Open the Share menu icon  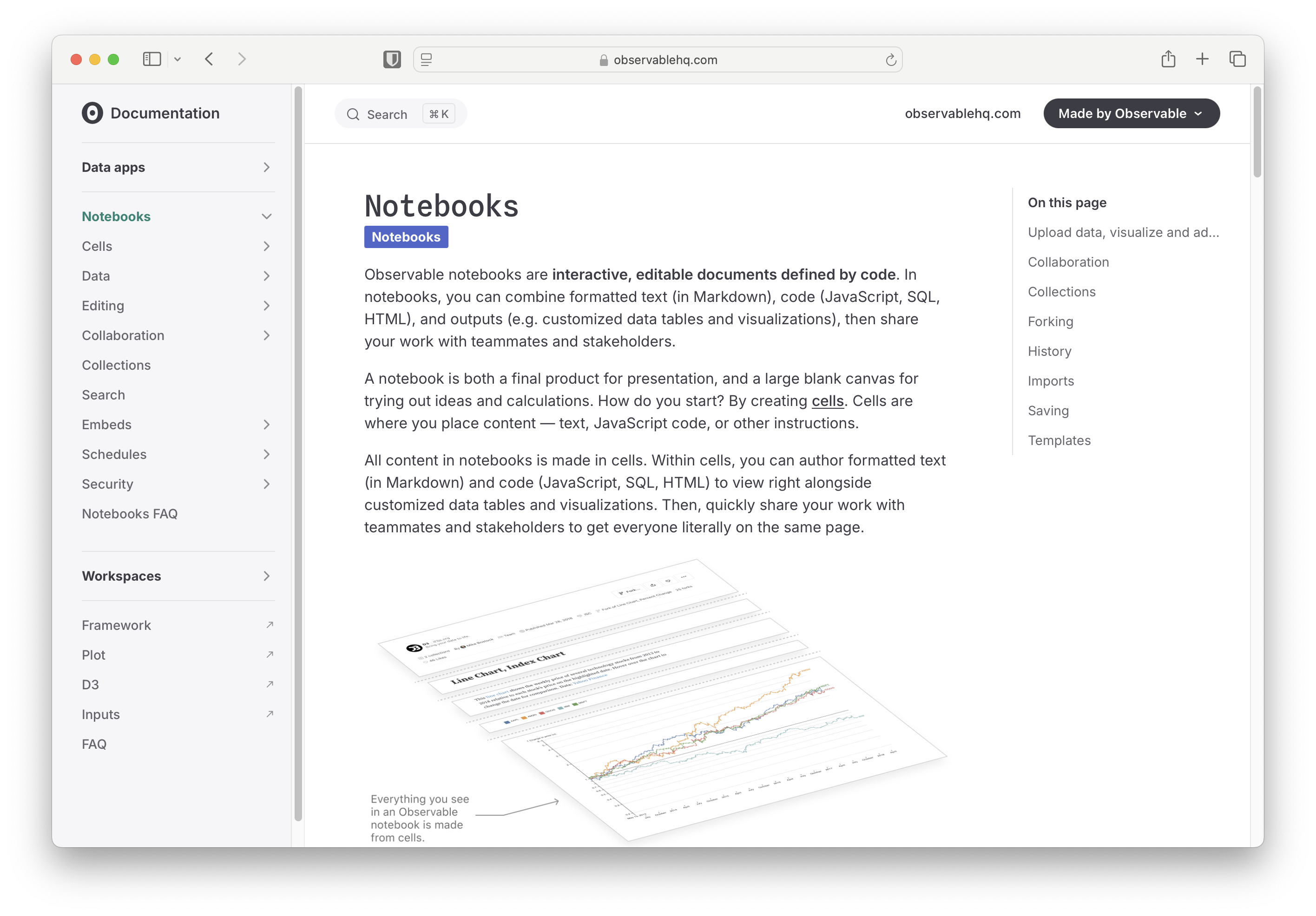coord(1168,59)
